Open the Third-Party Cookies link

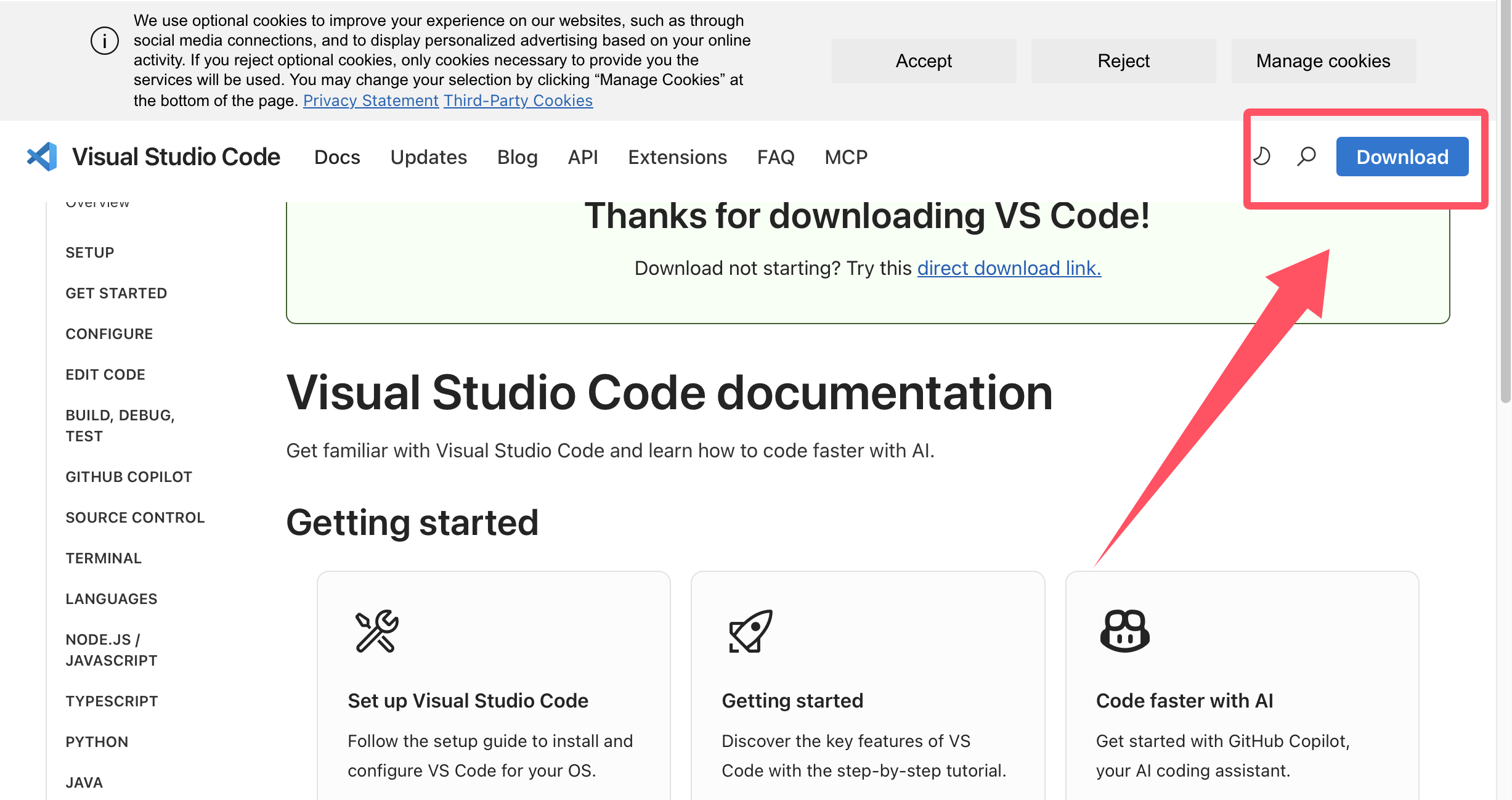(x=518, y=100)
